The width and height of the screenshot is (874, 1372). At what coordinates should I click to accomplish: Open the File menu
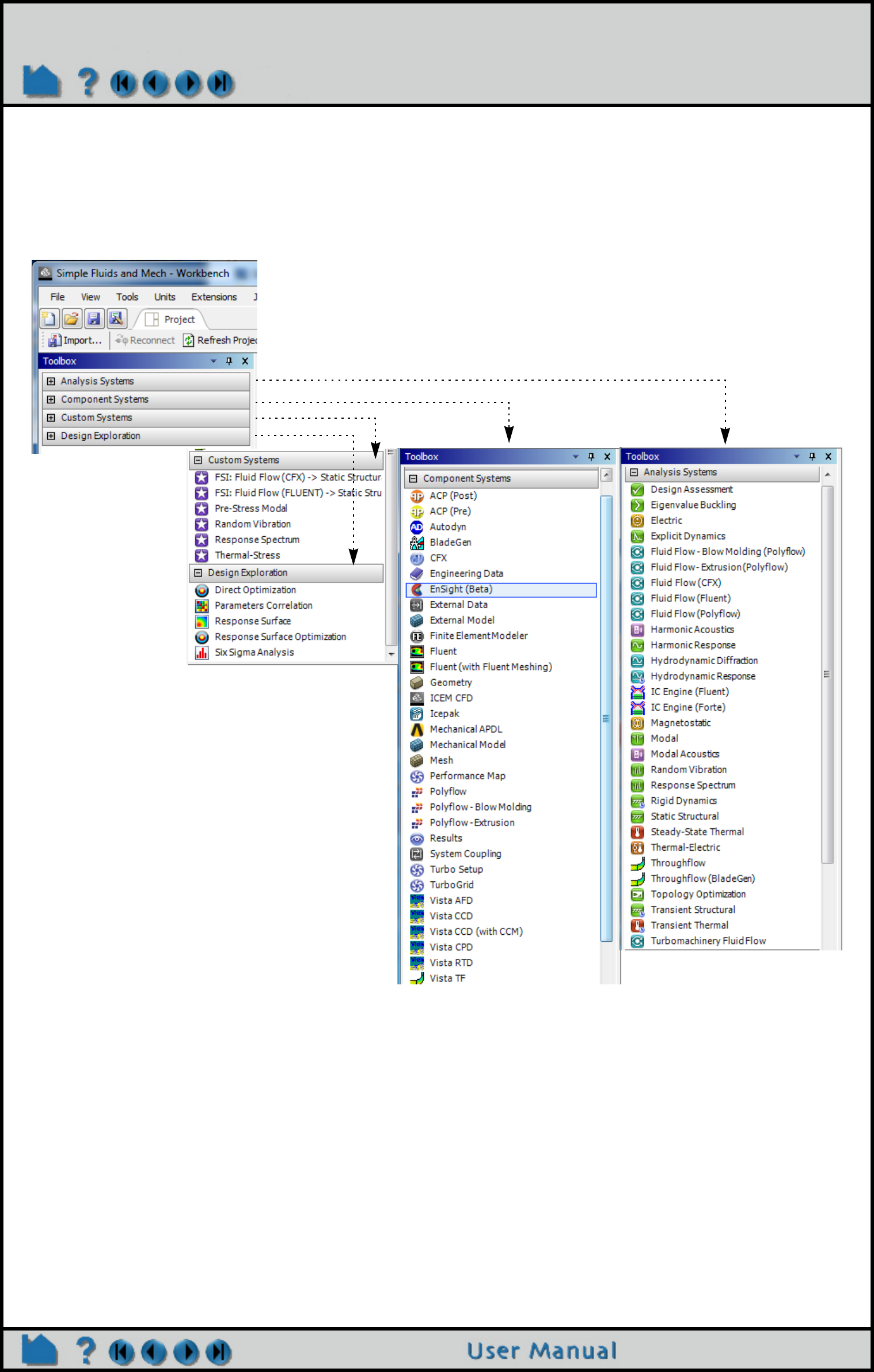click(x=58, y=297)
